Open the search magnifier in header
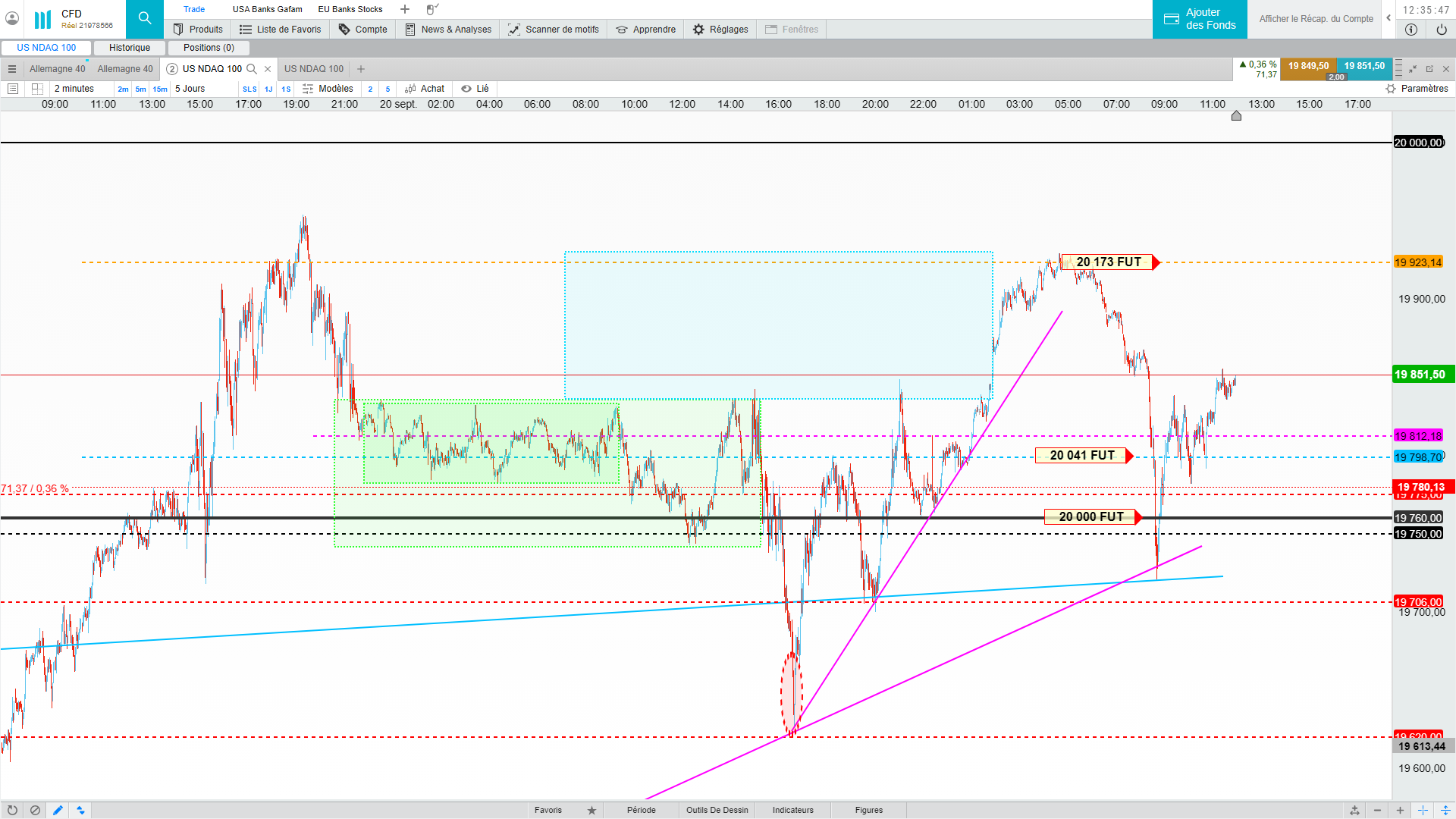This screenshot has height=819, width=1456. click(144, 18)
